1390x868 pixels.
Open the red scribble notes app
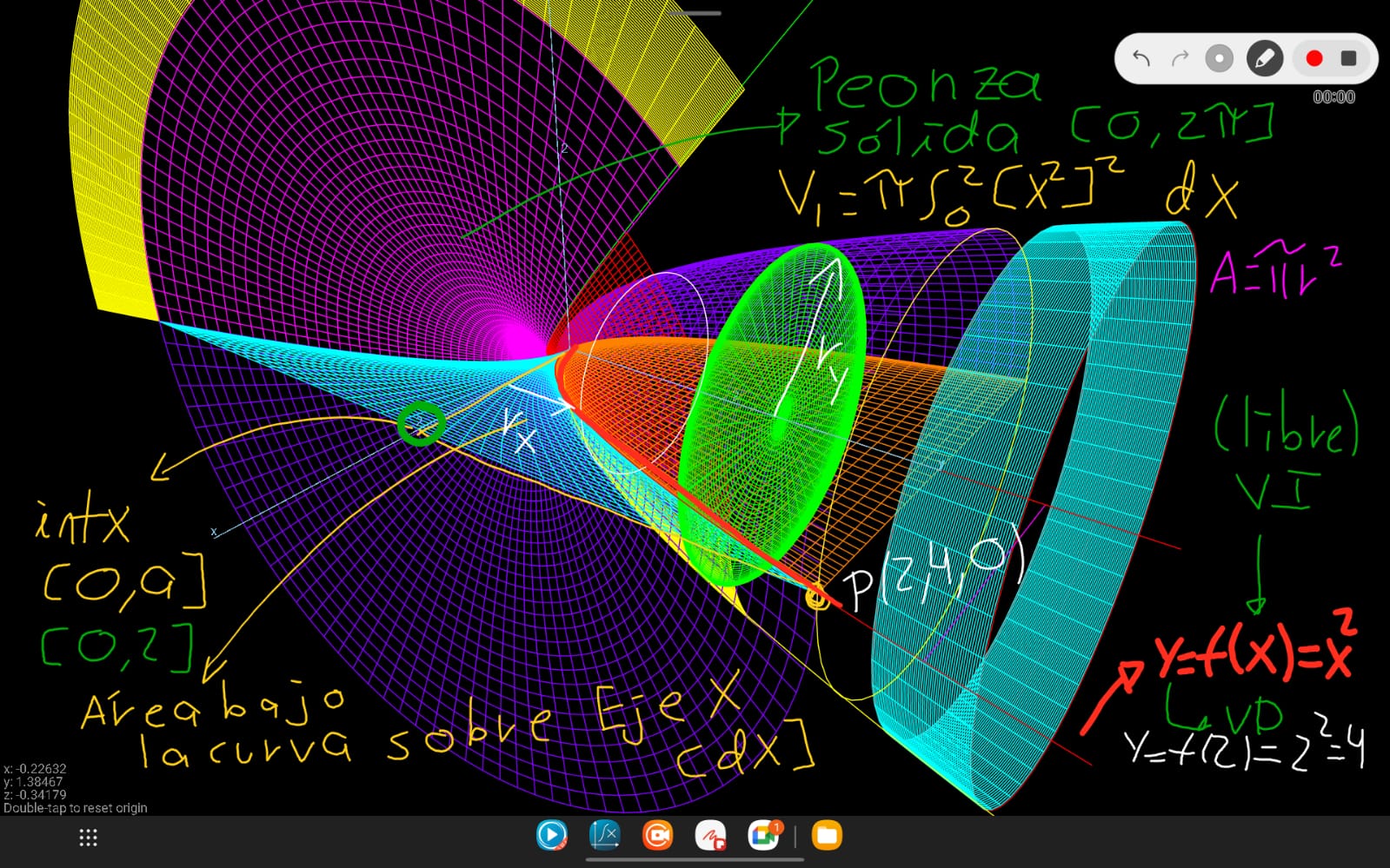pos(710,836)
